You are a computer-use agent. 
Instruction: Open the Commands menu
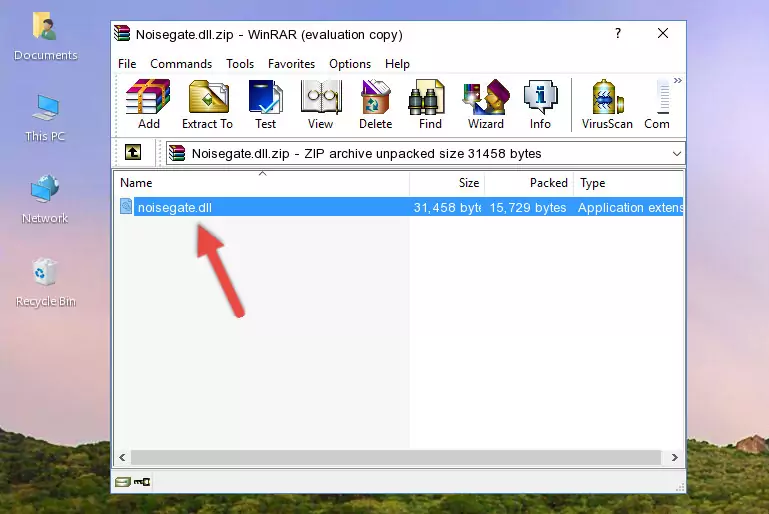coord(181,64)
